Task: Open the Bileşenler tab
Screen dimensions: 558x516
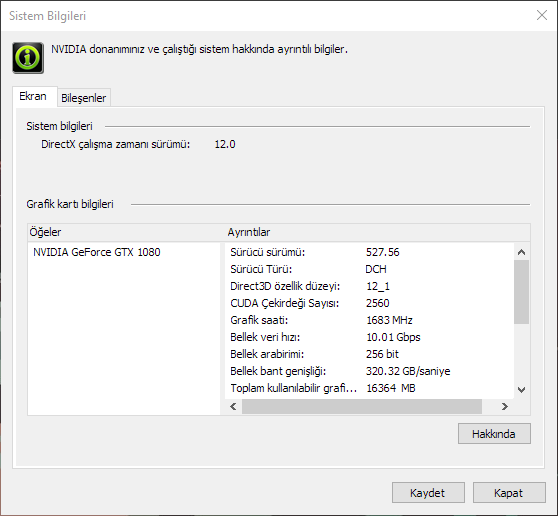Action: 84,98
